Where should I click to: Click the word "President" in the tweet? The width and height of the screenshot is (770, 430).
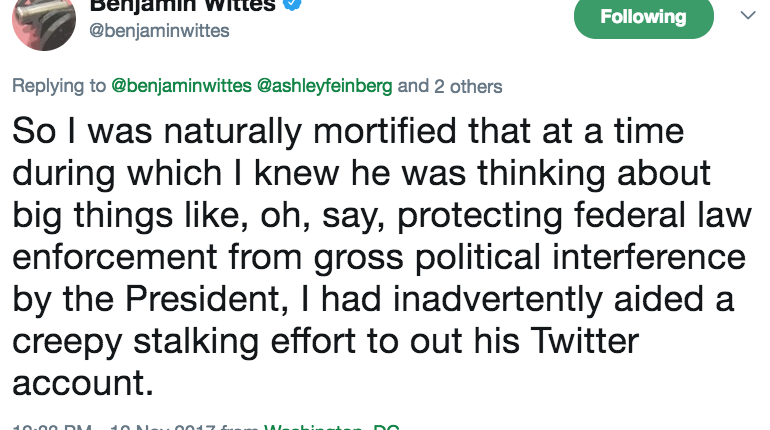click(x=202, y=299)
